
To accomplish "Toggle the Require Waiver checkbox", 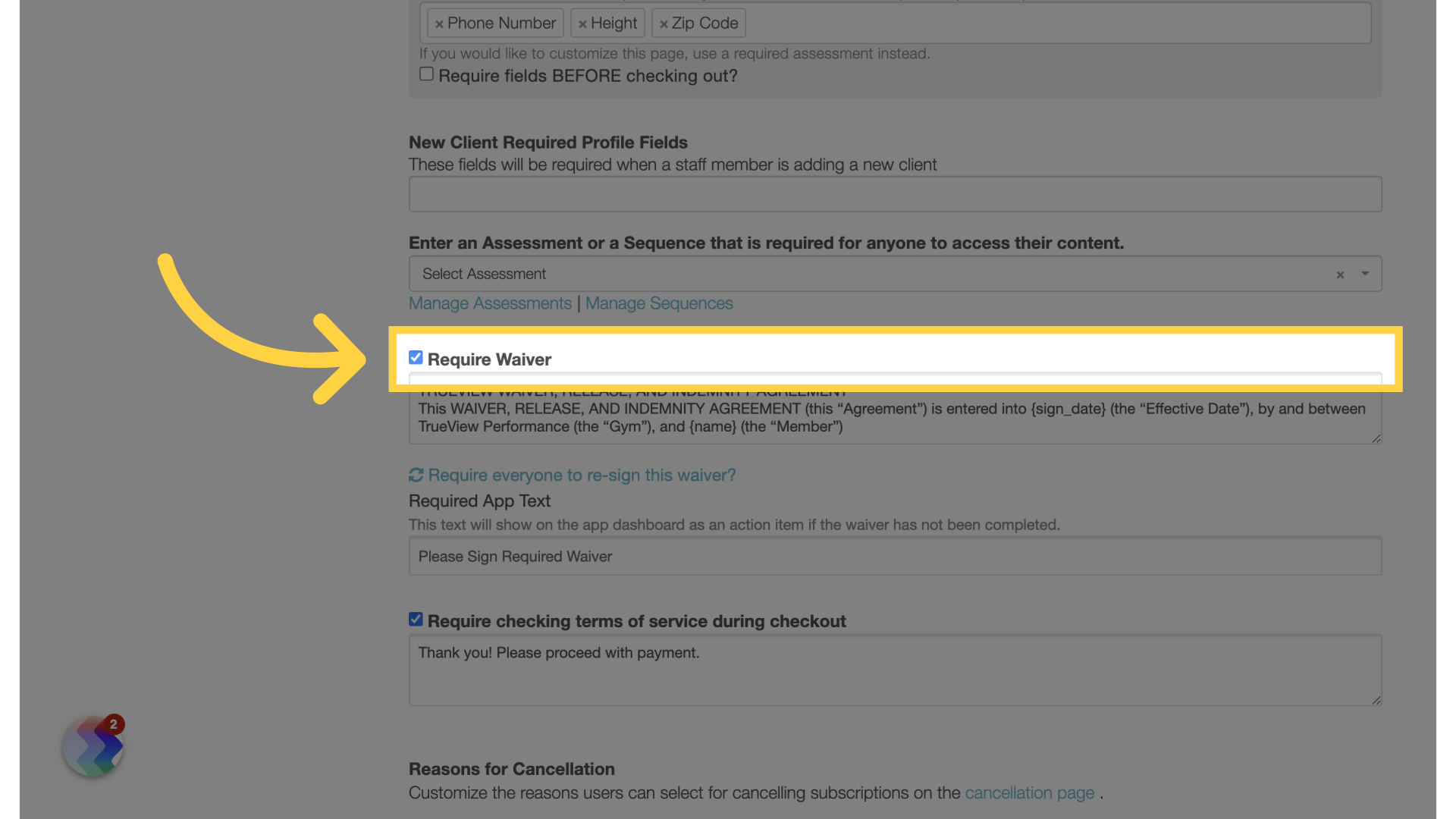I will (415, 357).
